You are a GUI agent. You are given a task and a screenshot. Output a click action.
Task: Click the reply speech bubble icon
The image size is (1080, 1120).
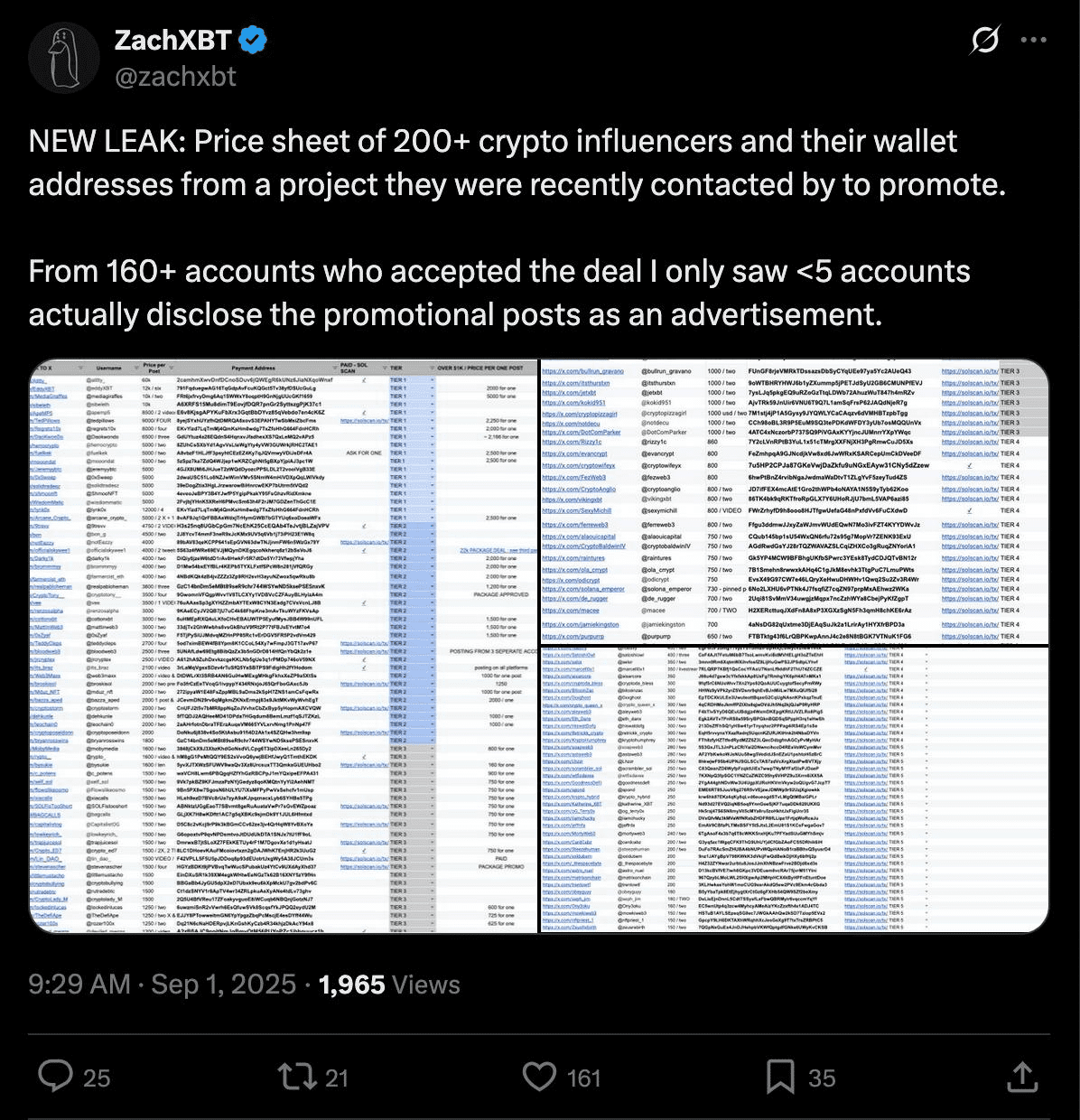[x=56, y=1076]
